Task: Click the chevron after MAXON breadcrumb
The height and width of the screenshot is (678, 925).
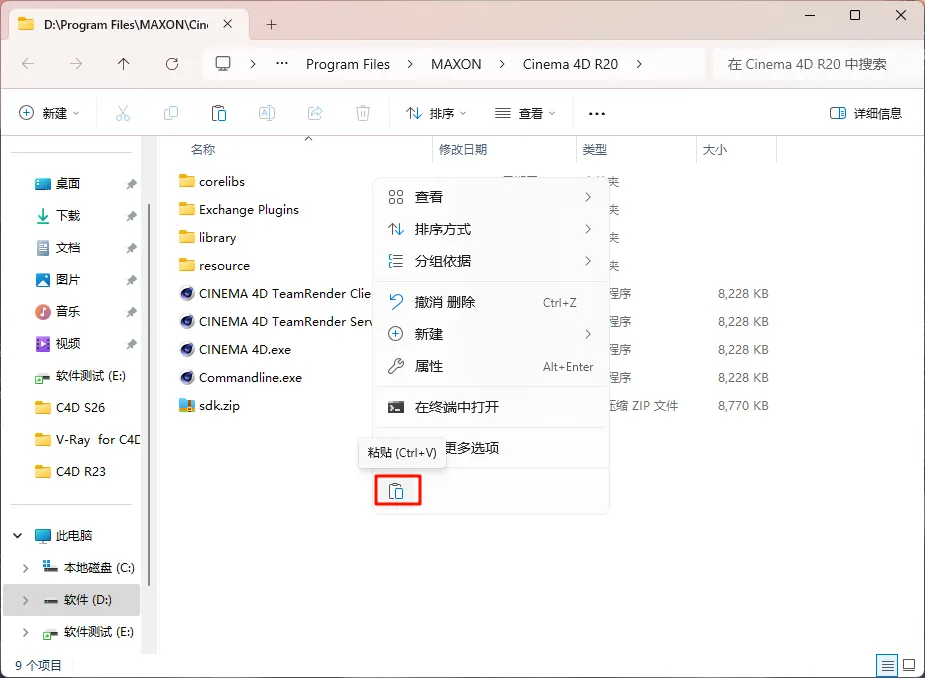Action: [502, 64]
